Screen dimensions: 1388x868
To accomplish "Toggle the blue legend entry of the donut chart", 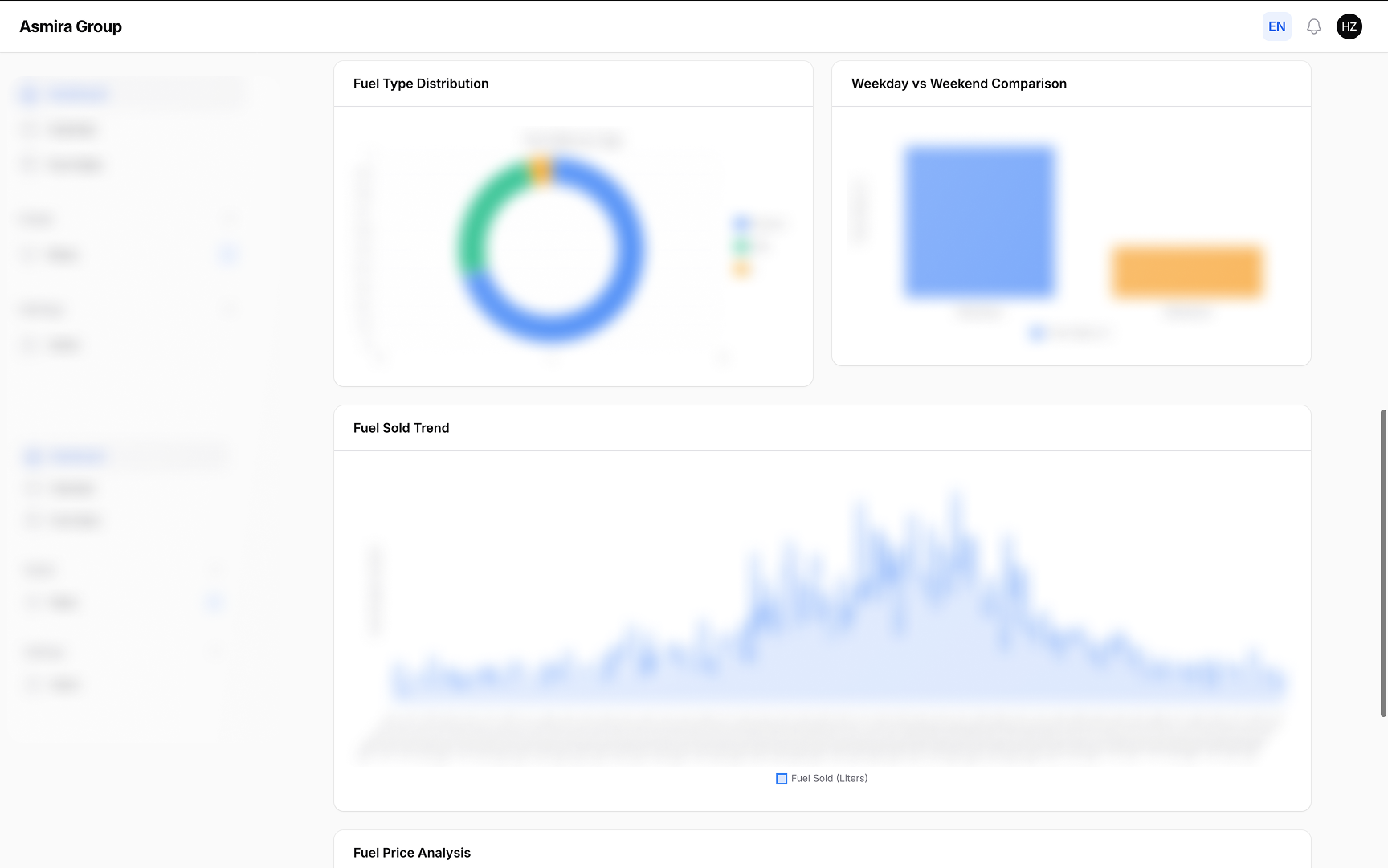I will coord(742,223).
